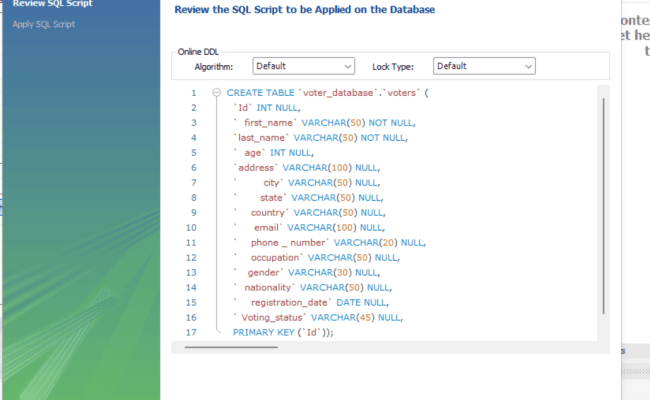Click the Online DDL group label
Viewport: 650px width, 400px height.
pos(198,52)
